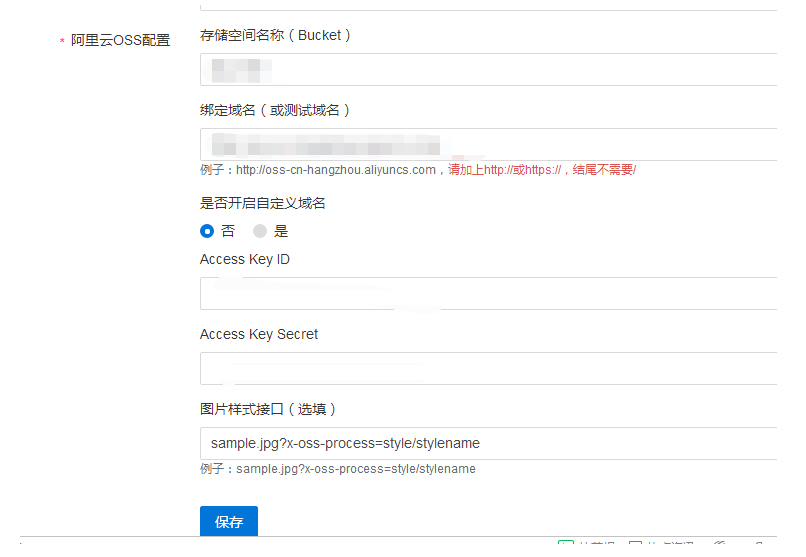806x557 pixels.
Task: Click the 绑定域名（或测试域名）label
Action: point(275,110)
